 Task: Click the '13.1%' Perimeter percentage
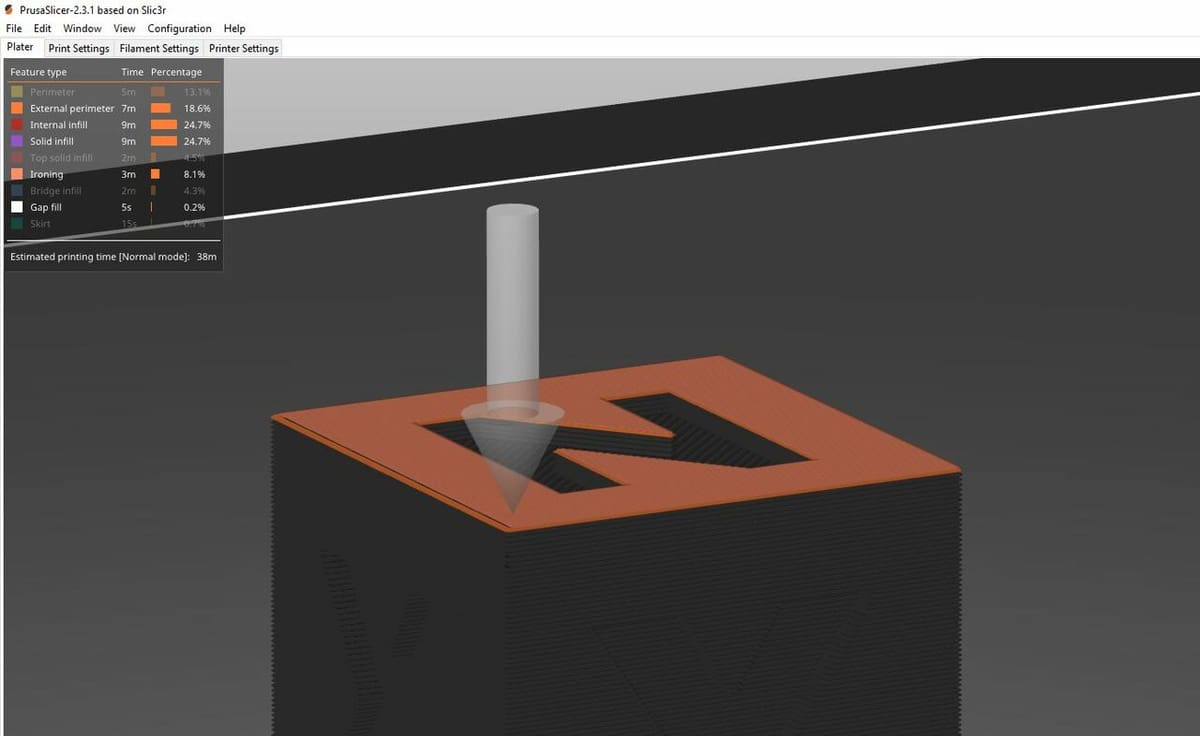coord(197,92)
